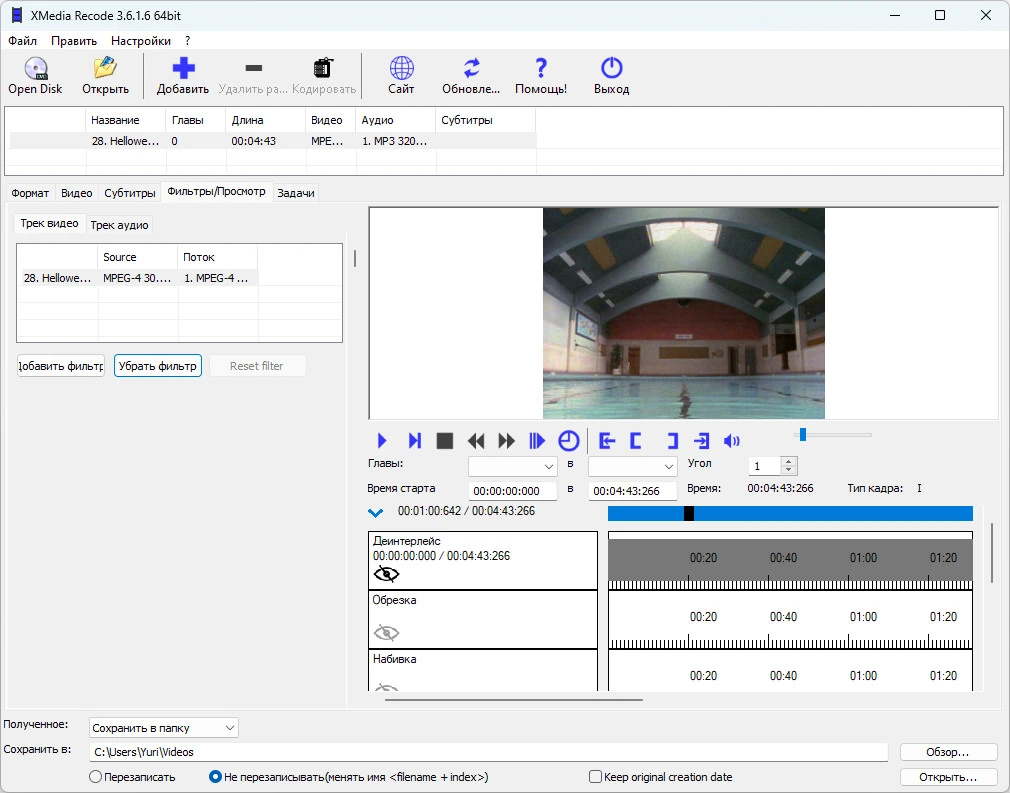The image size is (1010, 793).
Task: Click the Убрать фильтр button
Action: click(x=158, y=366)
